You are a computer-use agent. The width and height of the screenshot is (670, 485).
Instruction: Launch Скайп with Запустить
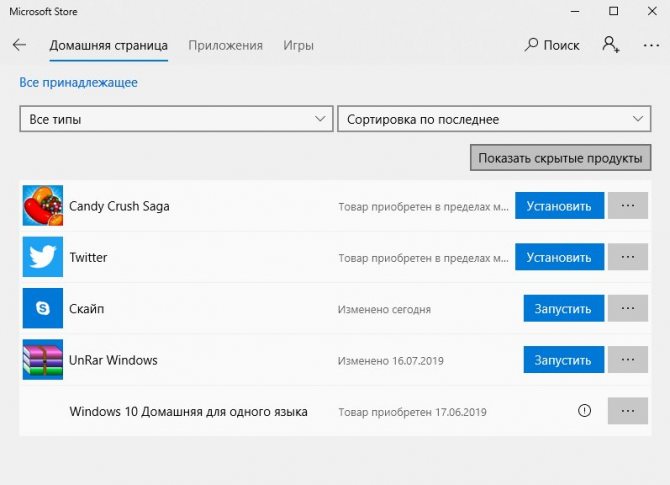click(564, 308)
